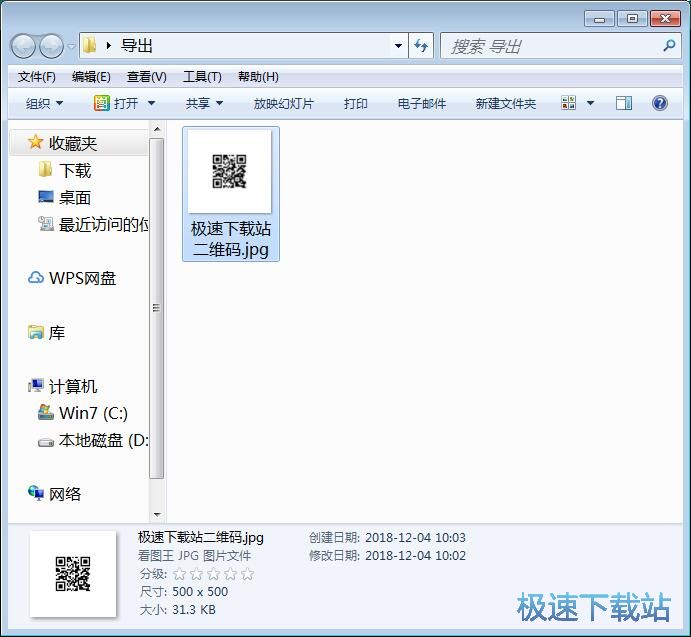Minimize the explorer window
Viewport: 691px width, 637px height.
599,19
